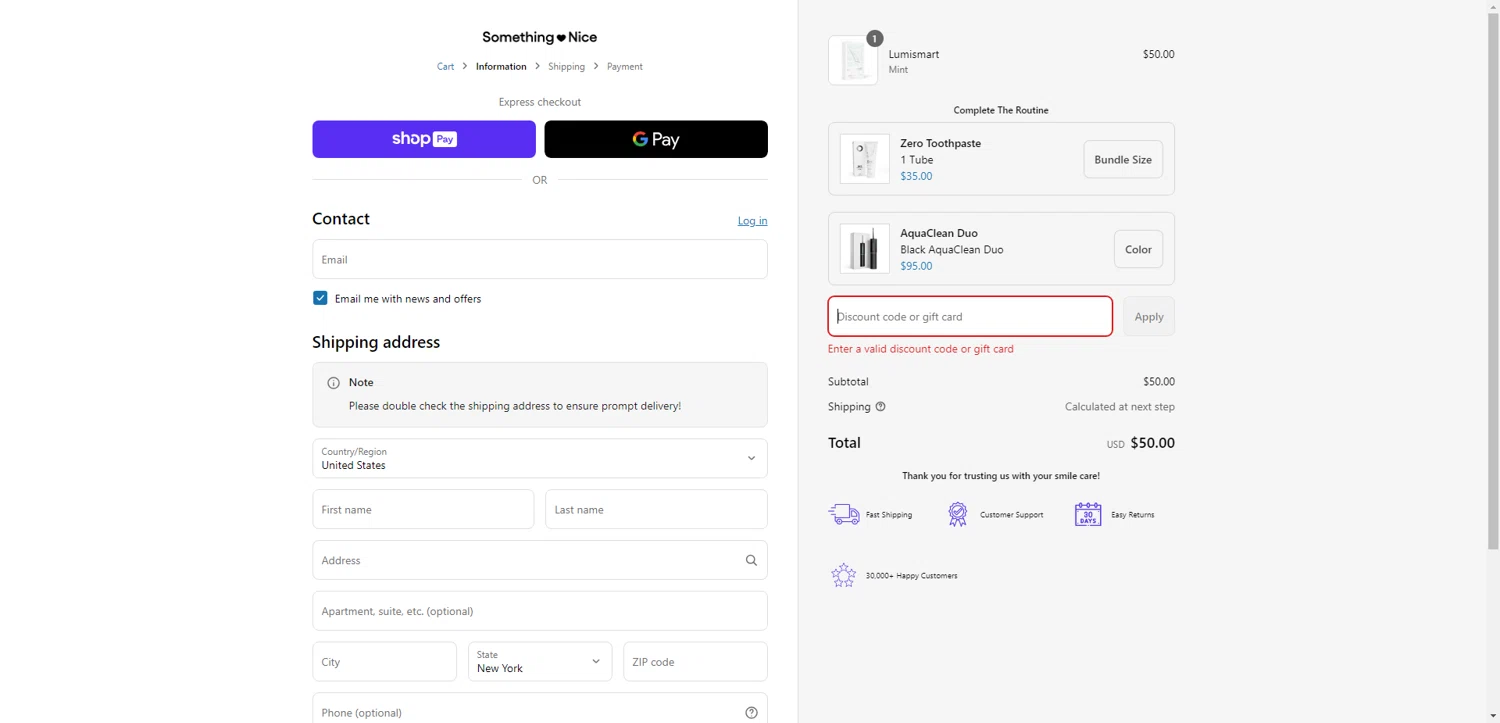
Task: Uncheck Email me with news and offers
Action: pyautogui.click(x=320, y=298)
